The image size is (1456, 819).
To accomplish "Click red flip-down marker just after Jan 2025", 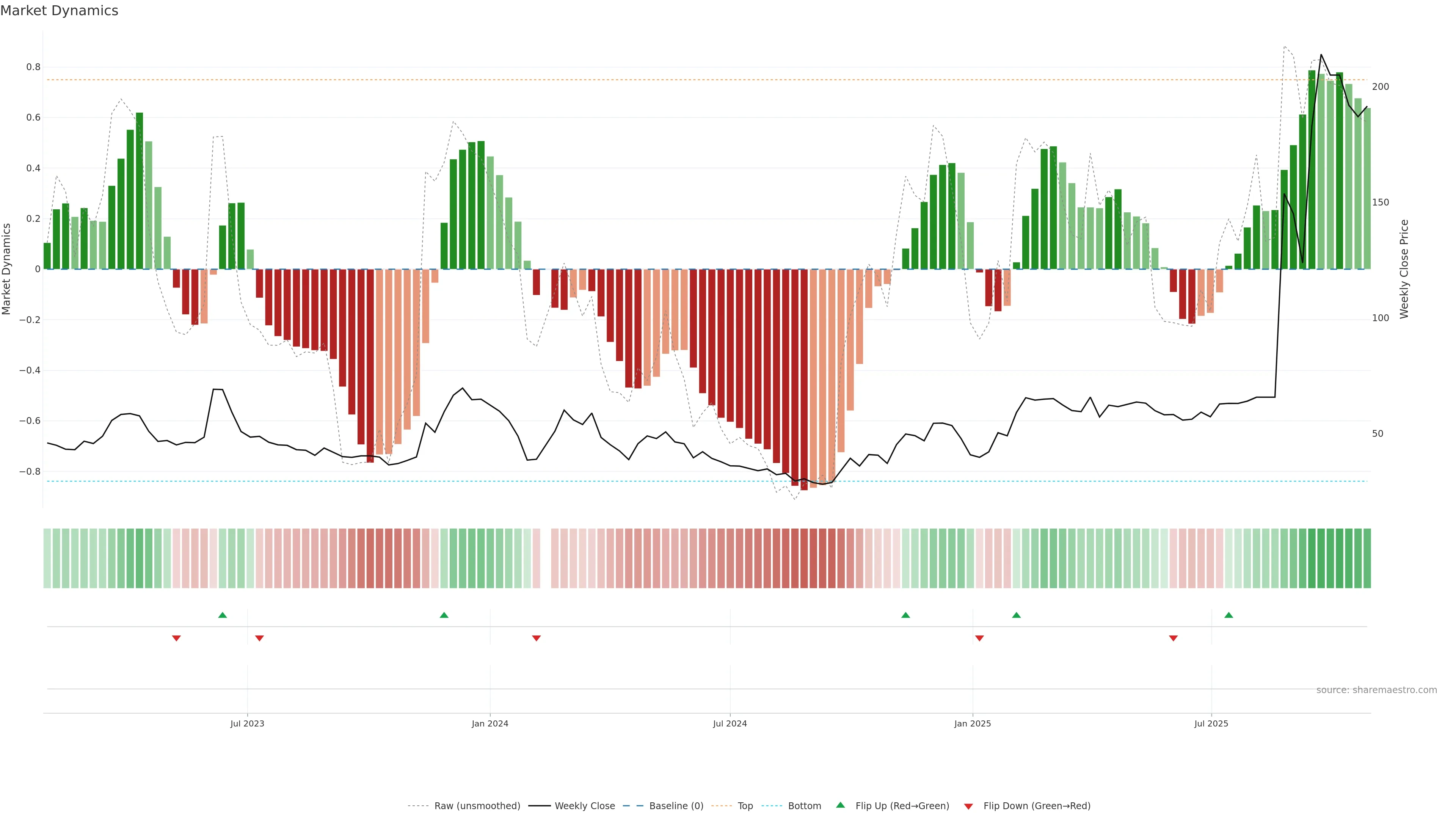I will click(x=979, y=638).
